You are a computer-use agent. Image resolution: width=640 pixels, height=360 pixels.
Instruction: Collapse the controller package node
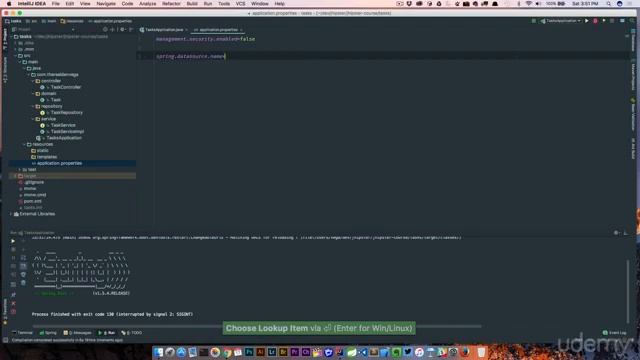pos(33,81)
